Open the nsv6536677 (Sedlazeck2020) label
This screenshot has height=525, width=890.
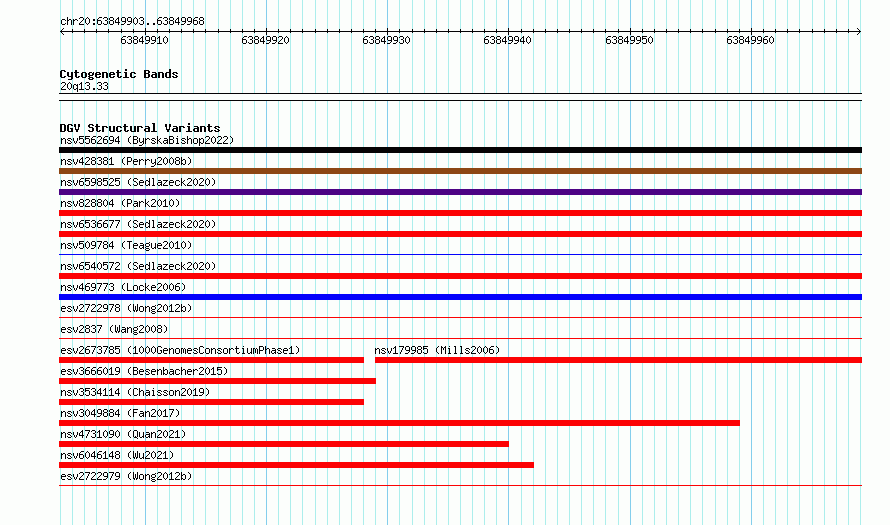pyautogui.click(x=138, y=224)
